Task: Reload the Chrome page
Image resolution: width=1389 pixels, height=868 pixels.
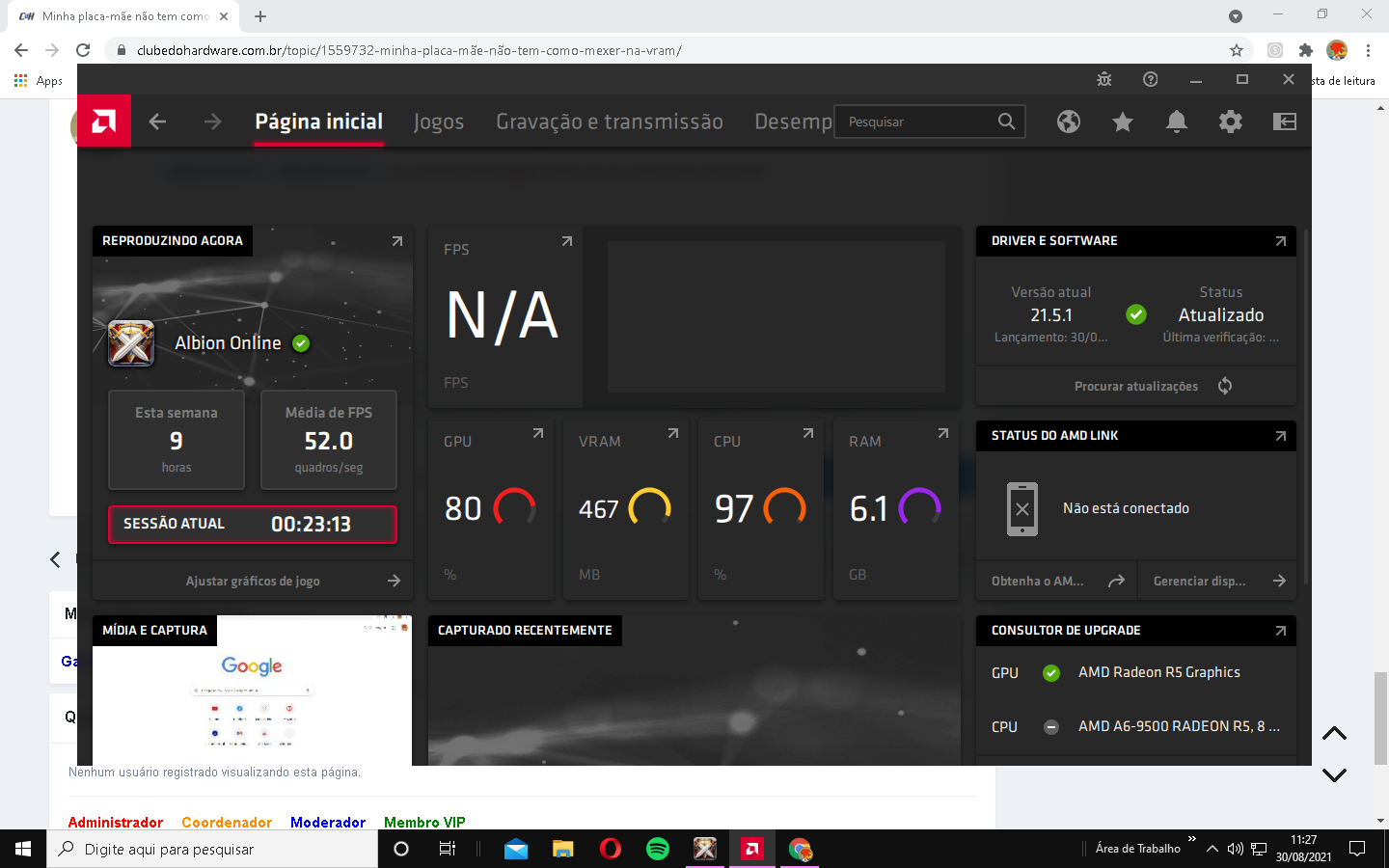Action: [x=83, y=50]
